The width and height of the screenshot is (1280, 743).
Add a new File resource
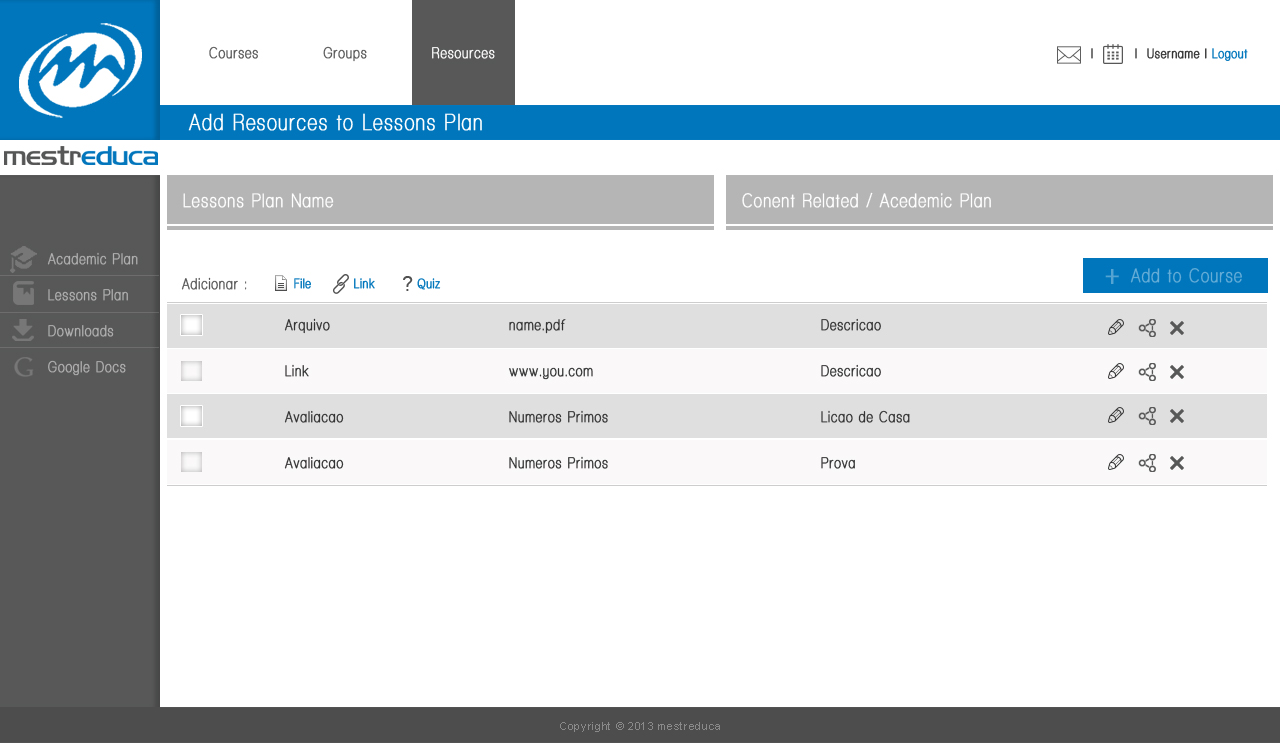293,284
